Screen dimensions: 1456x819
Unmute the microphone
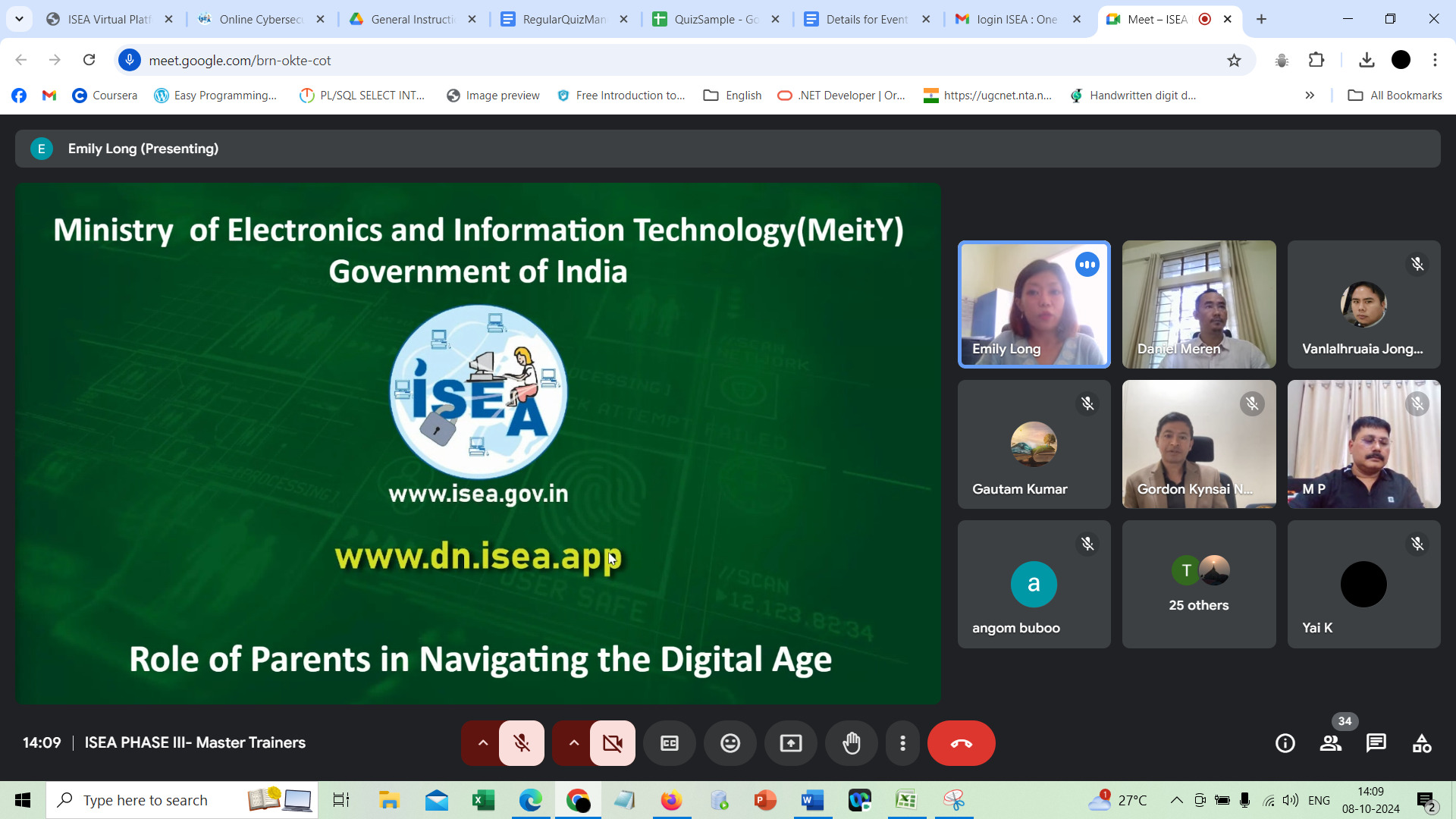pos(522,743)
